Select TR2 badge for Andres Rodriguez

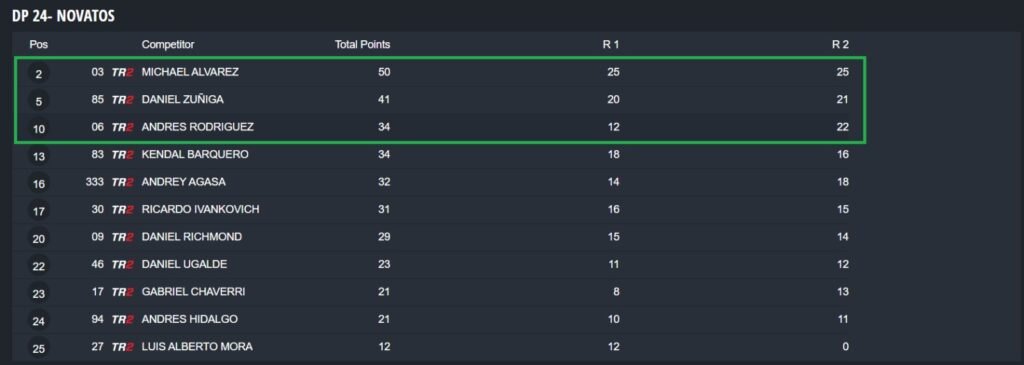pos(123,127)
